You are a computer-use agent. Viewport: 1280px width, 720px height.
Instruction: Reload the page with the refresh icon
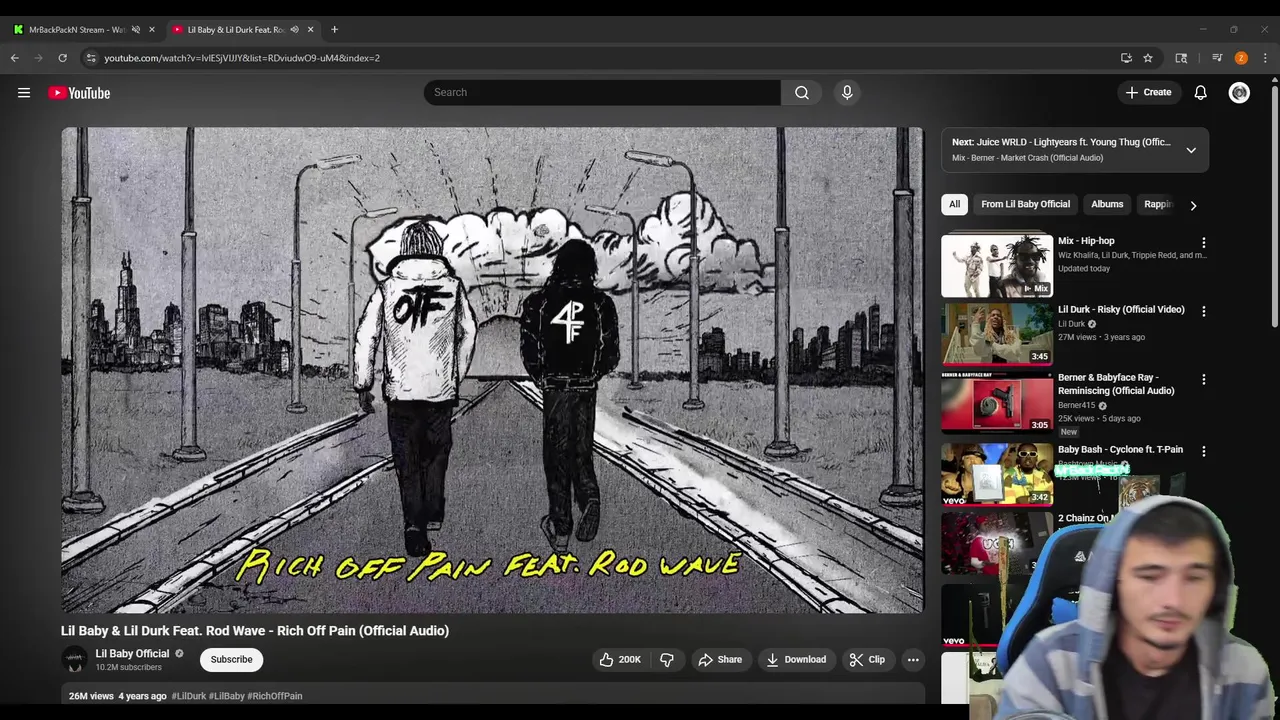pyautogui.click(x=62, y=58)
